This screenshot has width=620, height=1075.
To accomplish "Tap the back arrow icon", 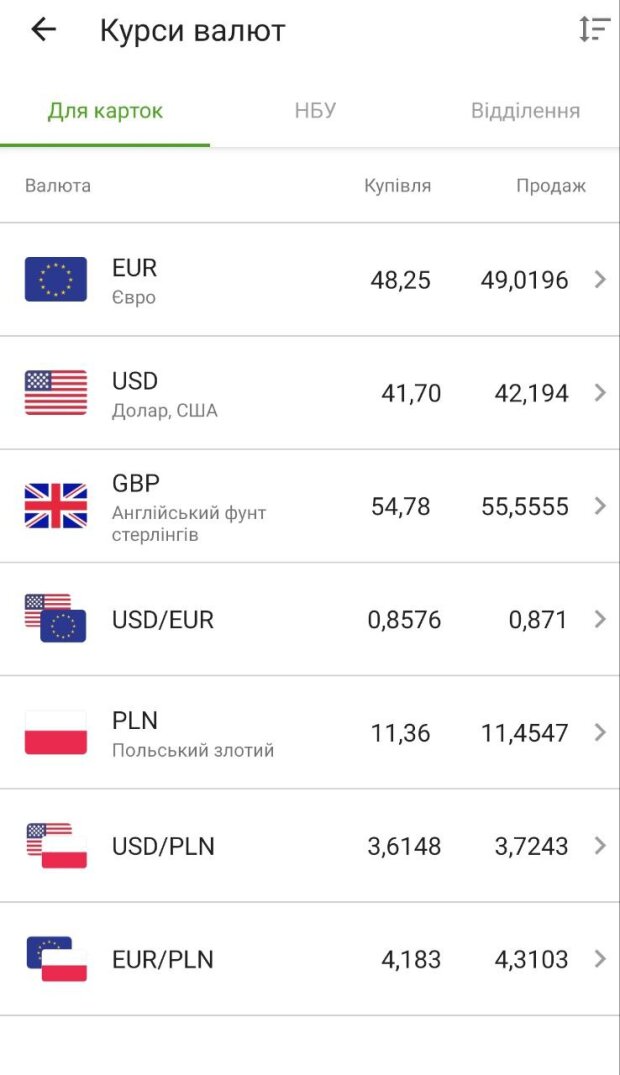I will click(x=44, y=30).
